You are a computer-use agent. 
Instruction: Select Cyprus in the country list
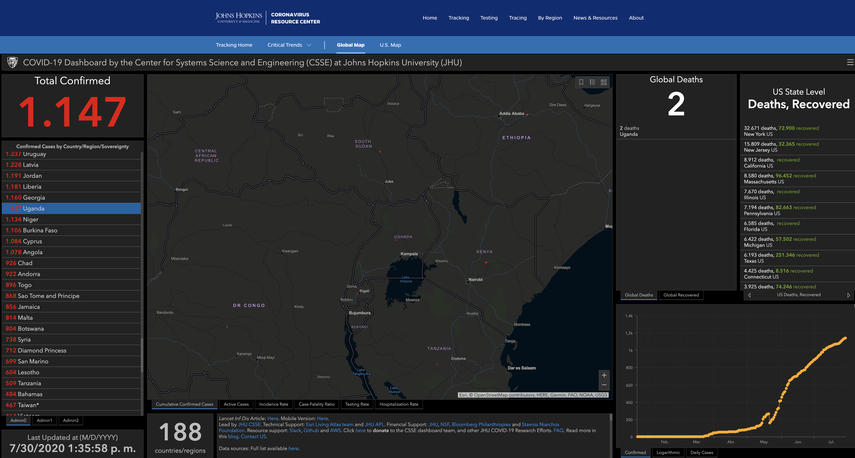[71, 241]
